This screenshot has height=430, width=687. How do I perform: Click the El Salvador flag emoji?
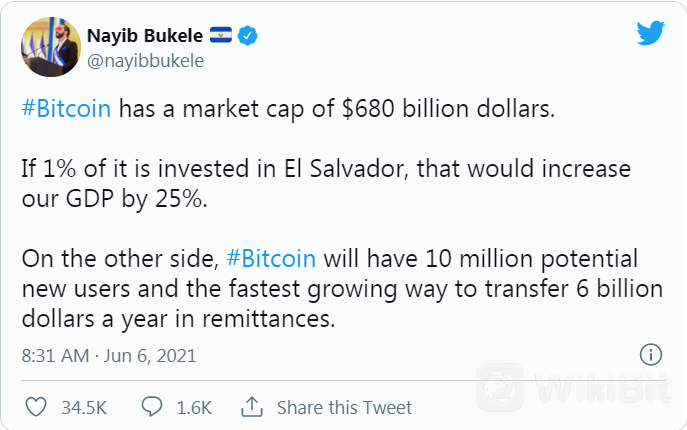point(221,35)
